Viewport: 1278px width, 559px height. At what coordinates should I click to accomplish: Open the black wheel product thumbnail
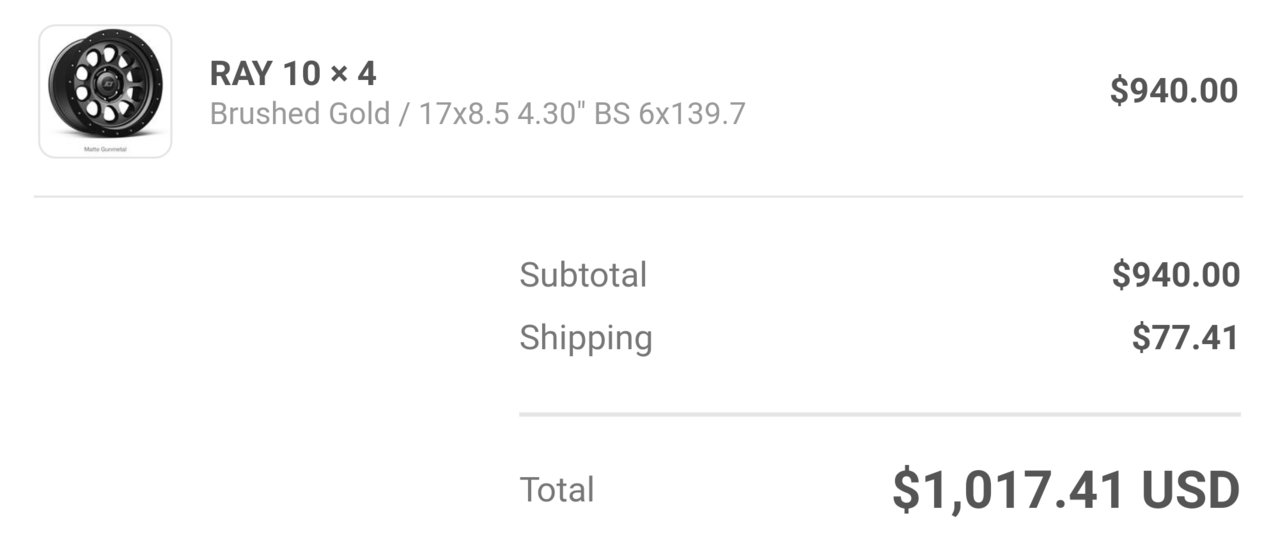(x=105, y=91)
